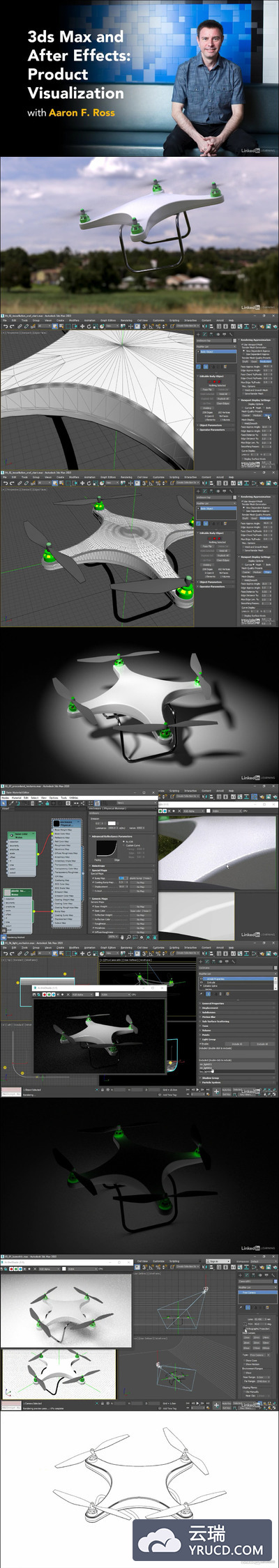Open Modifiers menu in the wireframe close-up 3ds Max window
Screen dimensions: 279x1568
(73, 321)
